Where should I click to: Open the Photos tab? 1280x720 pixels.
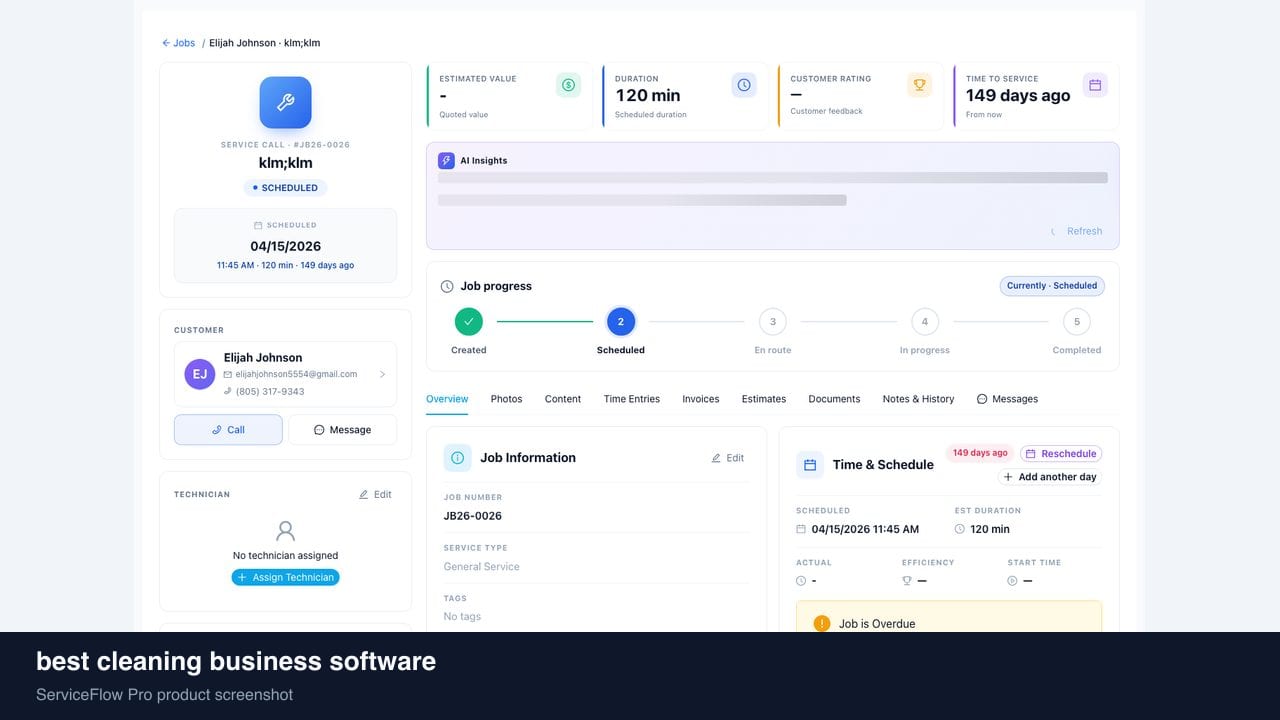click(x=506, y=399)
